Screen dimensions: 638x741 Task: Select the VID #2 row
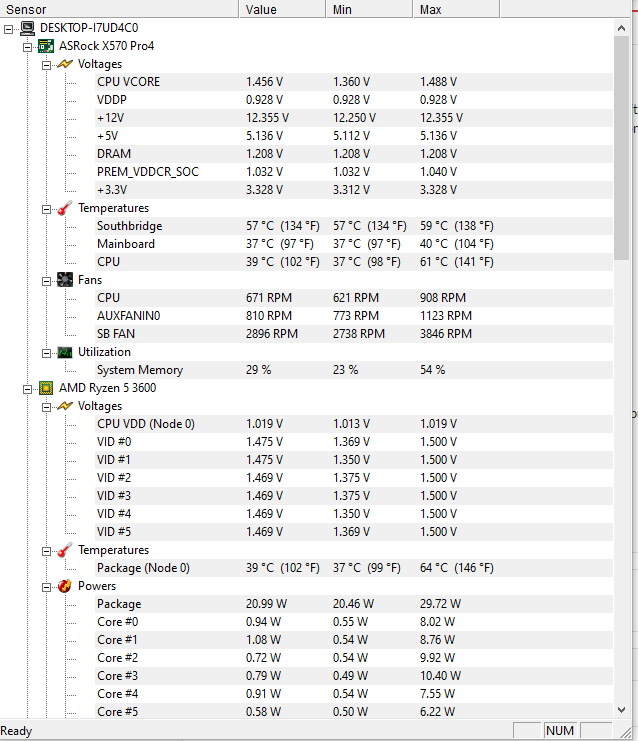(354, 478)
